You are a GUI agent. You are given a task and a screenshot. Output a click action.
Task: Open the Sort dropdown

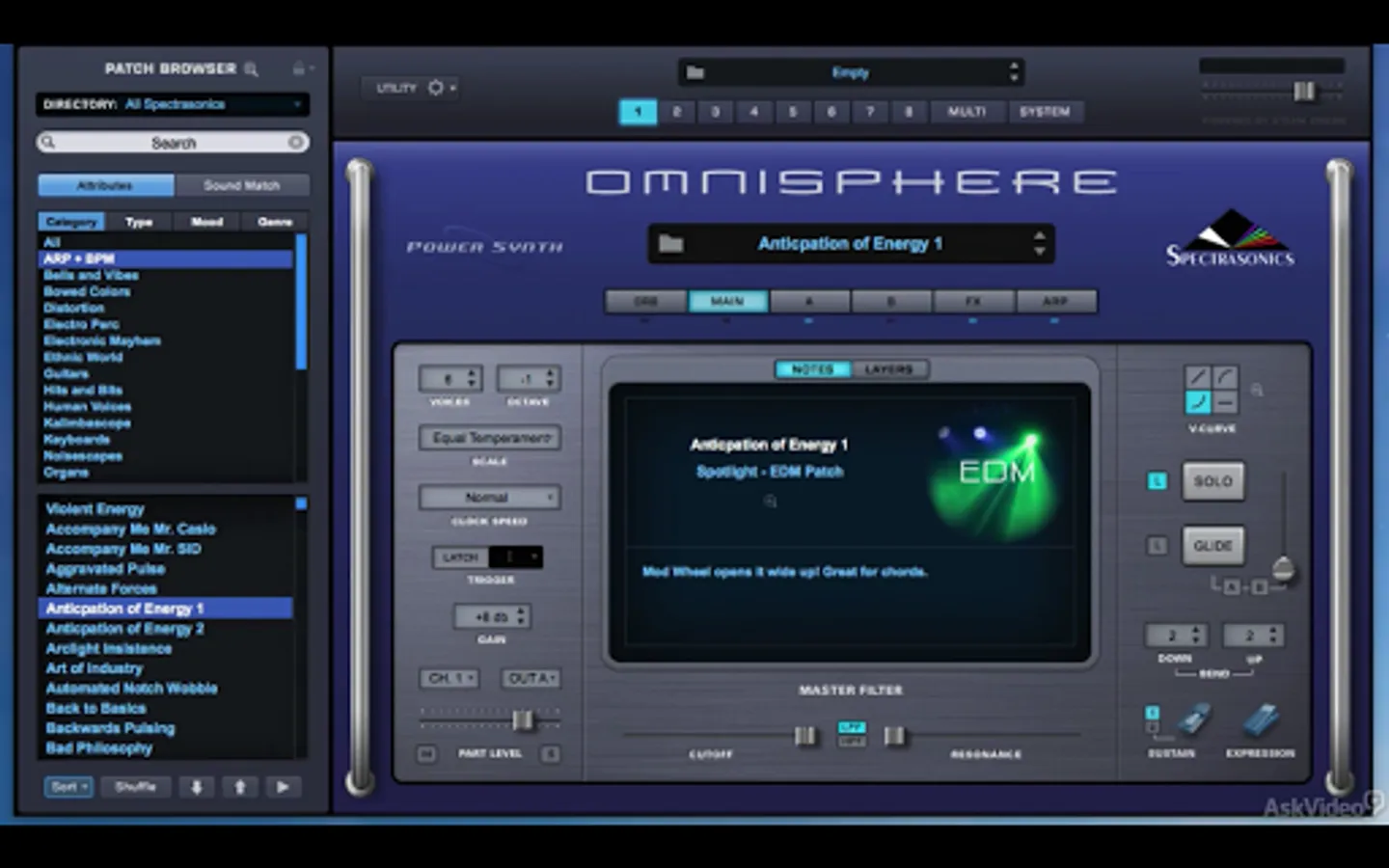coord(68,787)
